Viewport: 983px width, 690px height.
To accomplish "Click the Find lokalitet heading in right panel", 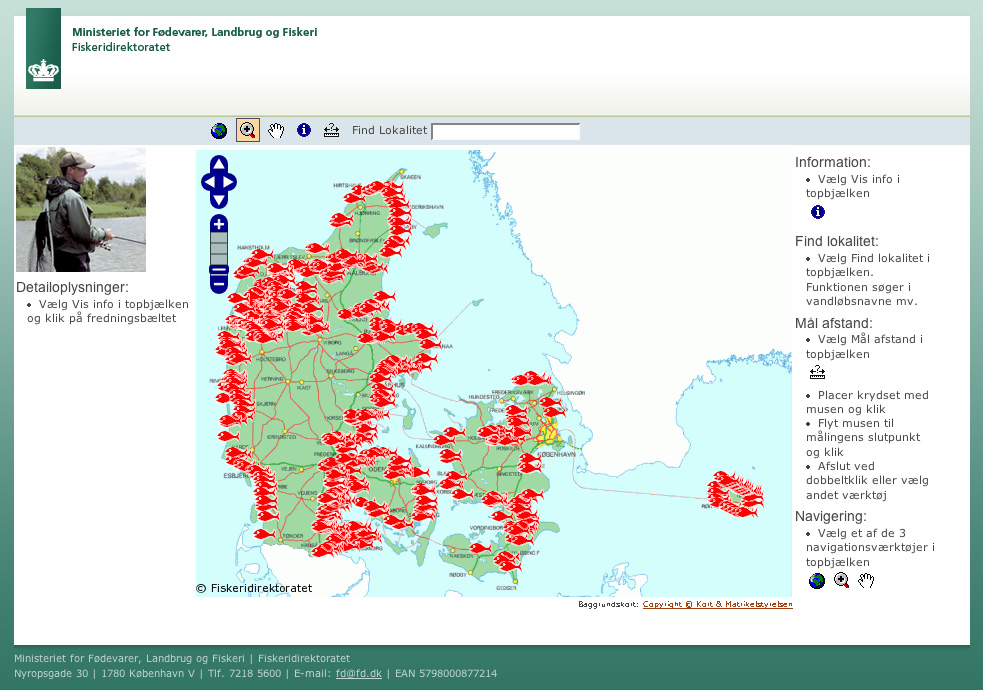I will [x=836, y=241].
